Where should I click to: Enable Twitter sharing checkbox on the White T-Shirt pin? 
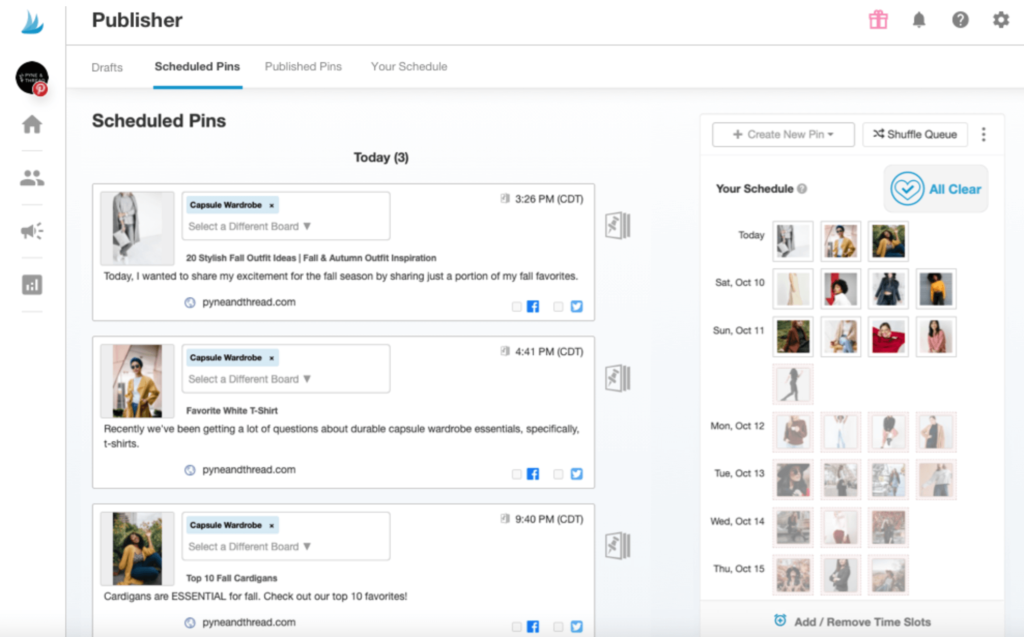tap(558, 474)
